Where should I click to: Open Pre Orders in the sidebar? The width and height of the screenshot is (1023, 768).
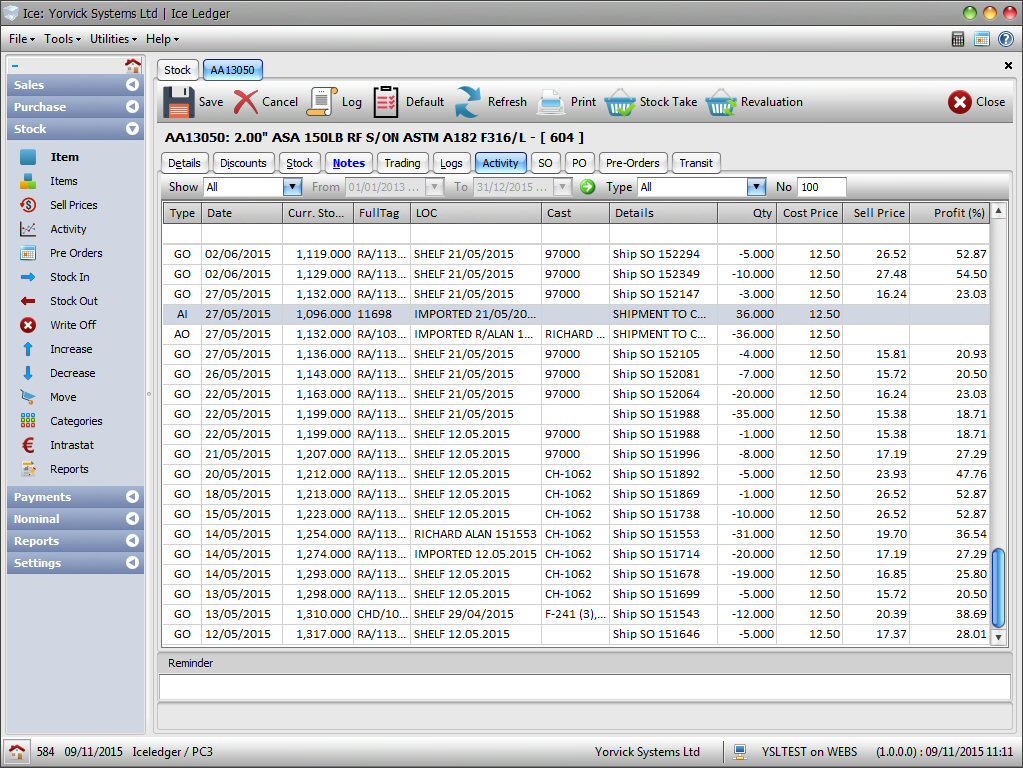tap(76, 253)
